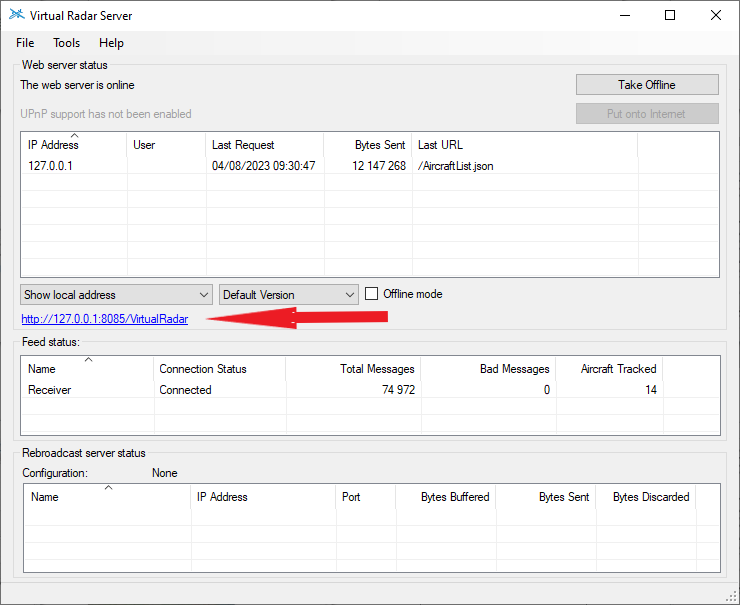Sort web connections by Bytes Sent column
The width and height of the screenshot is (740, 605).
tap(368, 144)
